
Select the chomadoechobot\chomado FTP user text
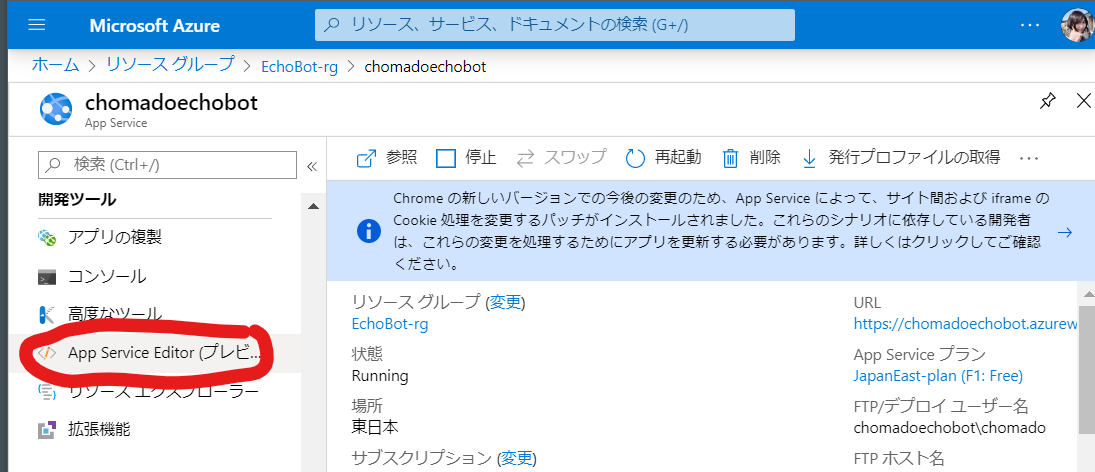coord(950,428)
